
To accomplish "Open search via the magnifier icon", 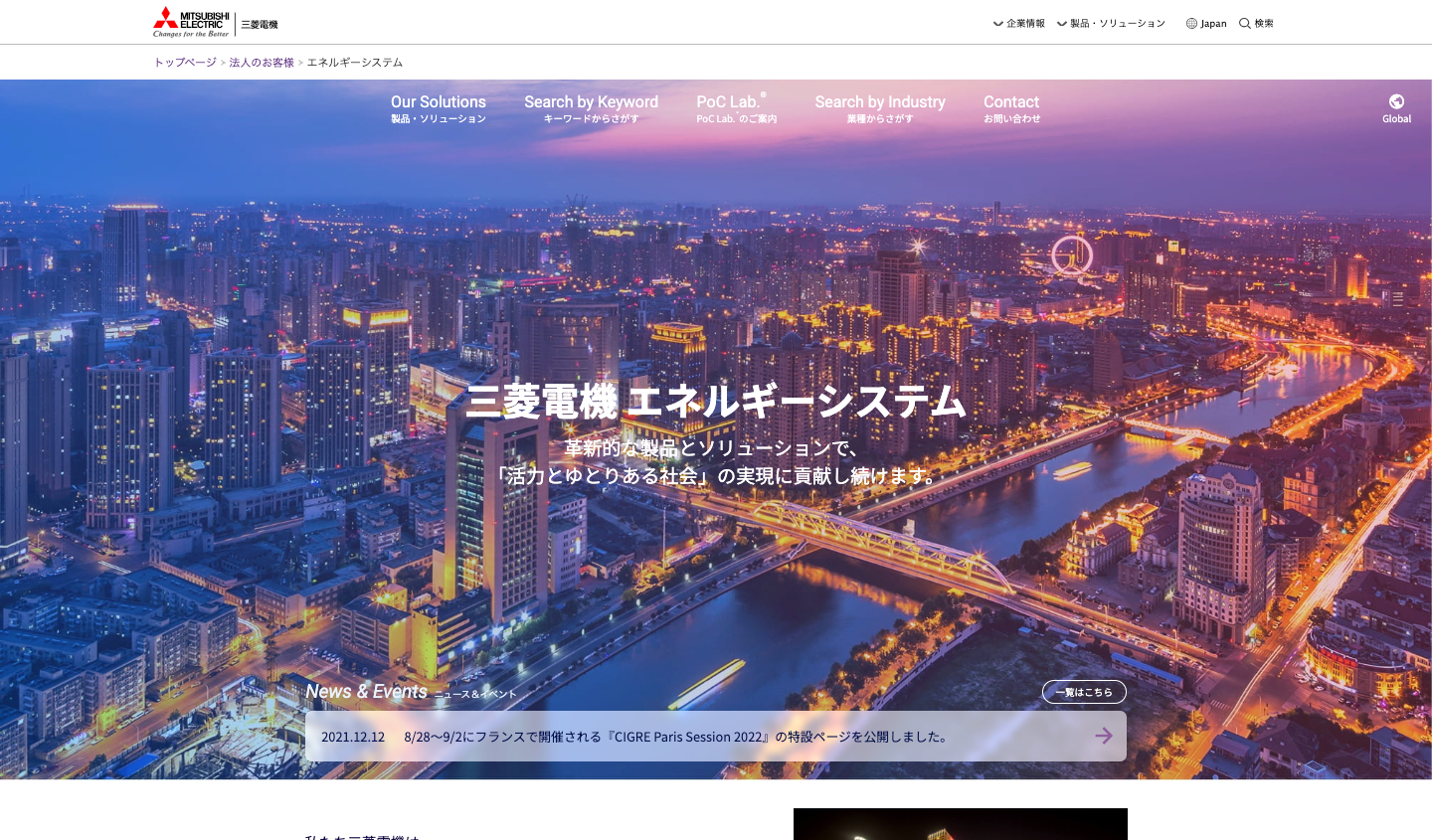I will [x=1245, y=23].
